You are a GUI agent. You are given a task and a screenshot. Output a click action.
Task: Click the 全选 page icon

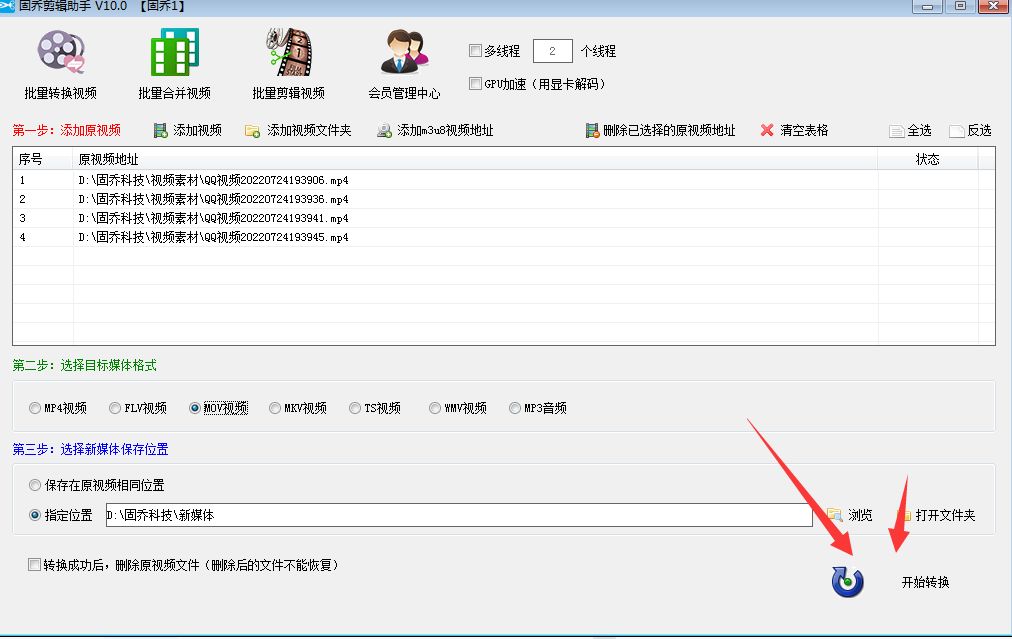coord(896,131)
